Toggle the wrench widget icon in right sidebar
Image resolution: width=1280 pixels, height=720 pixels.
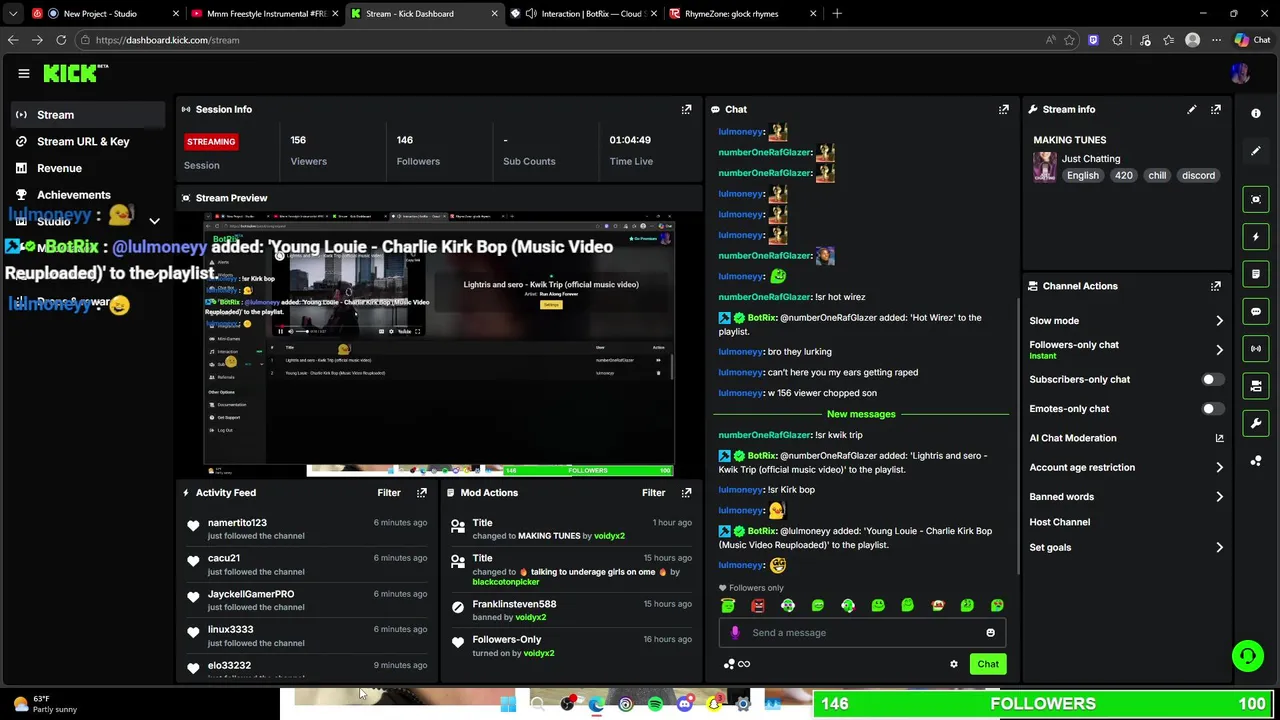coord(1256,423)
